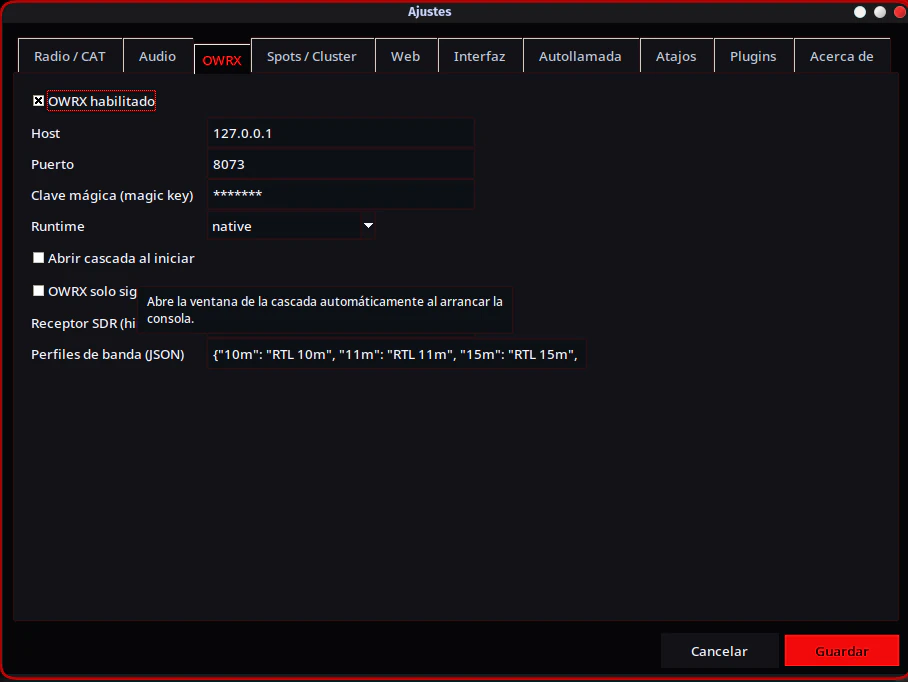Open the Atajos tab
The image size is (908, 682).
(x=676, y=56)
